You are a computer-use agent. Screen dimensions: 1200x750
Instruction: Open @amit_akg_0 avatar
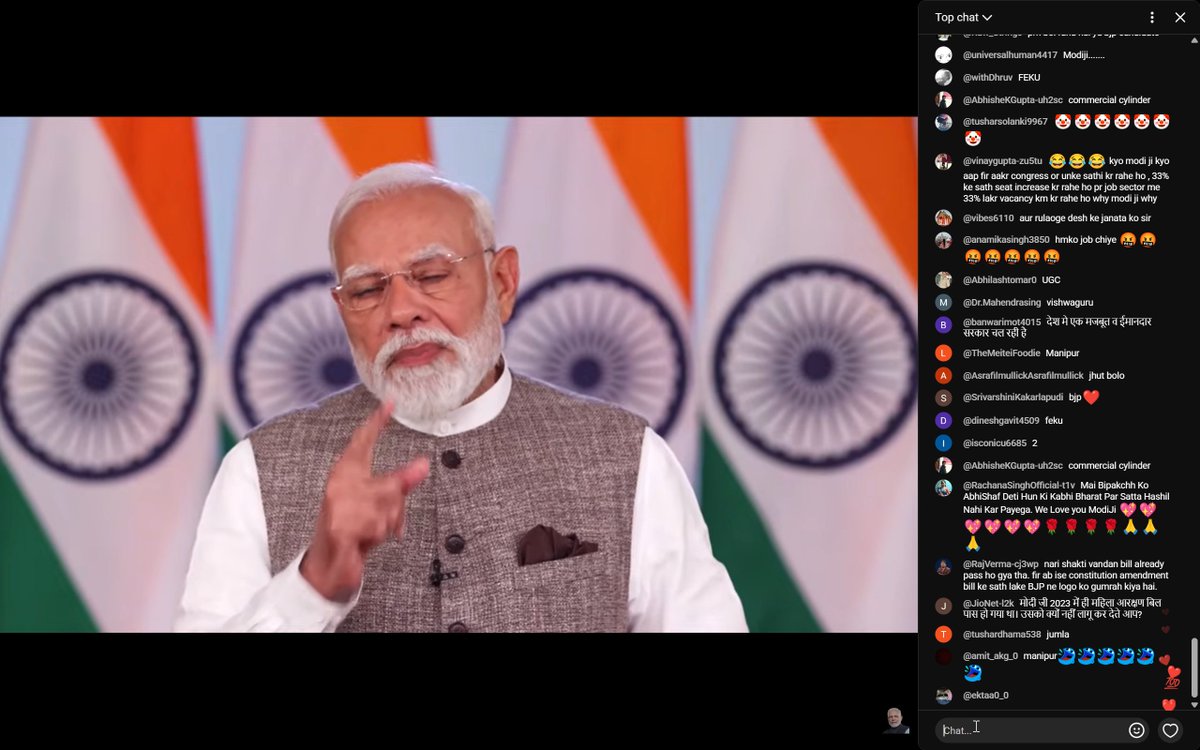coord(943,657)
